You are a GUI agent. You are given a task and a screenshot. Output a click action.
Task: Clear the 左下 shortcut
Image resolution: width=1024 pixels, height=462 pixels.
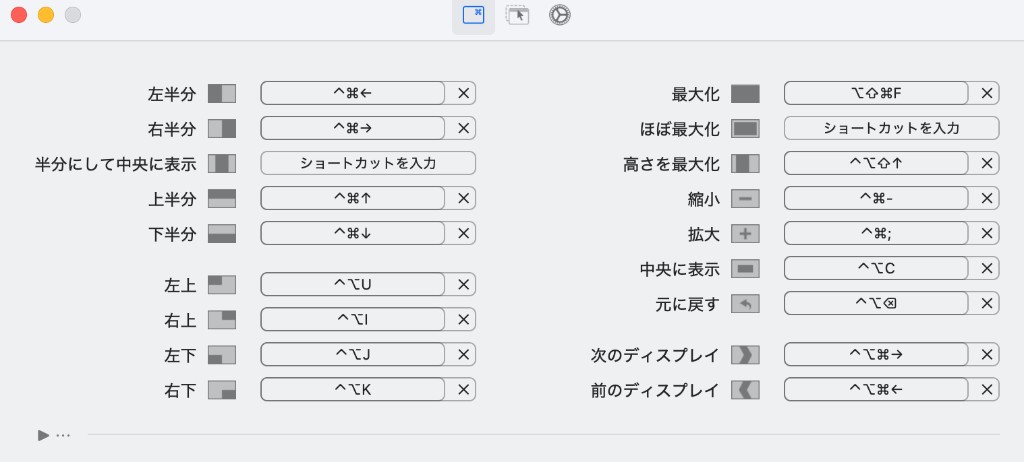(463, 354)
